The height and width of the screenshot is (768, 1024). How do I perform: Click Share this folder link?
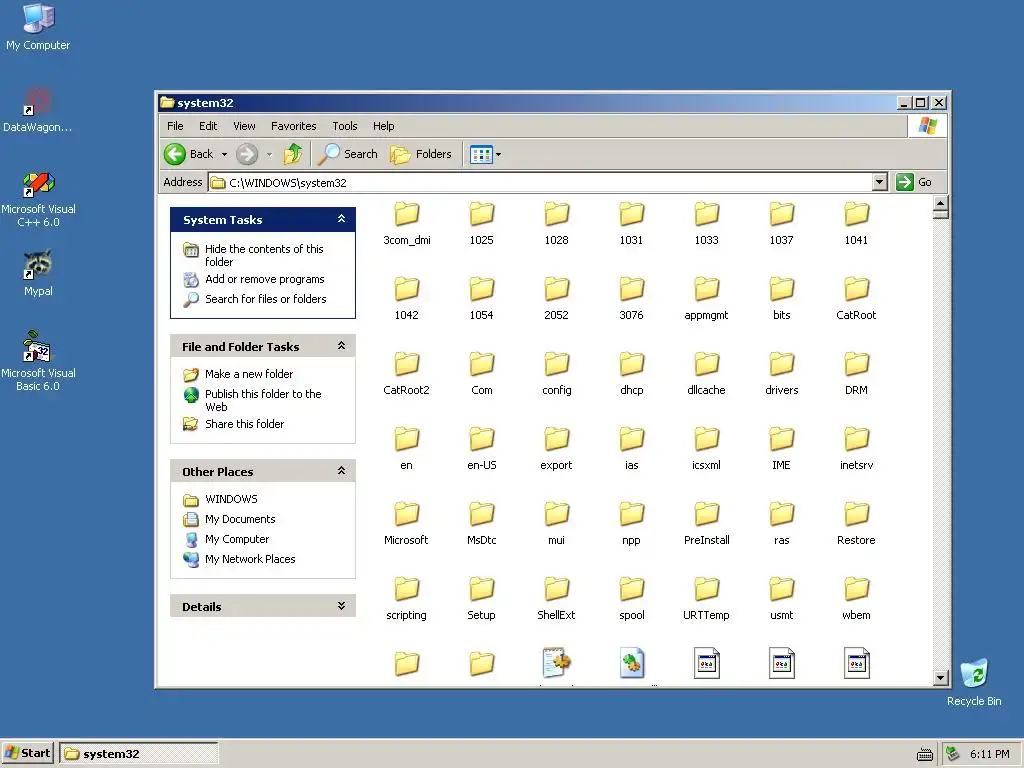(x=244, y=424)
